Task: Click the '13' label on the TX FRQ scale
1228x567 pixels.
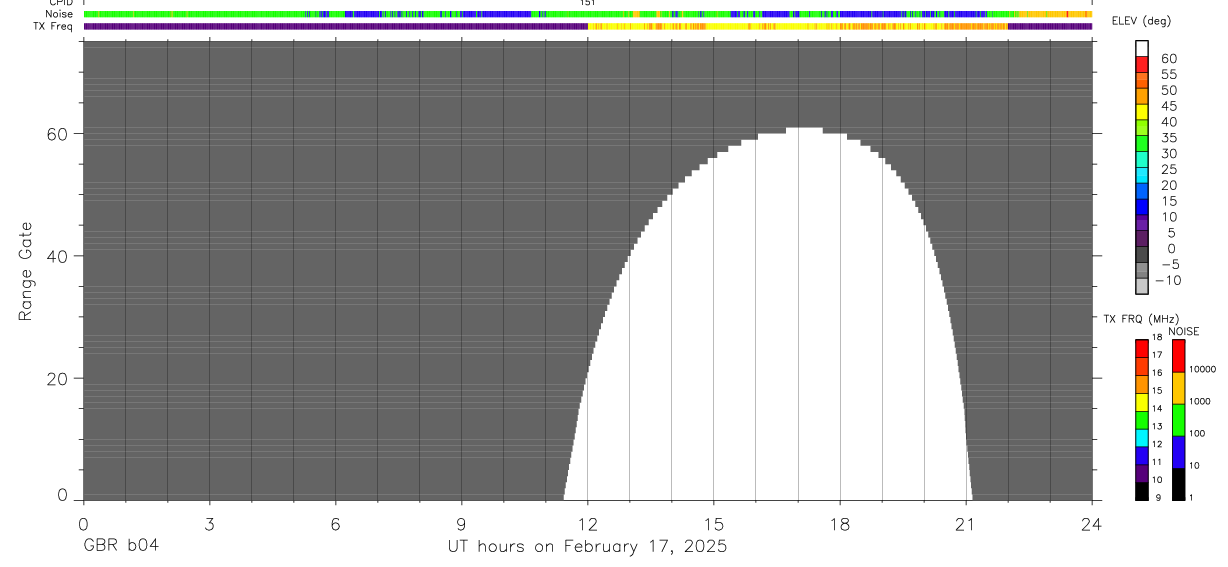Action: [1157, 426]
